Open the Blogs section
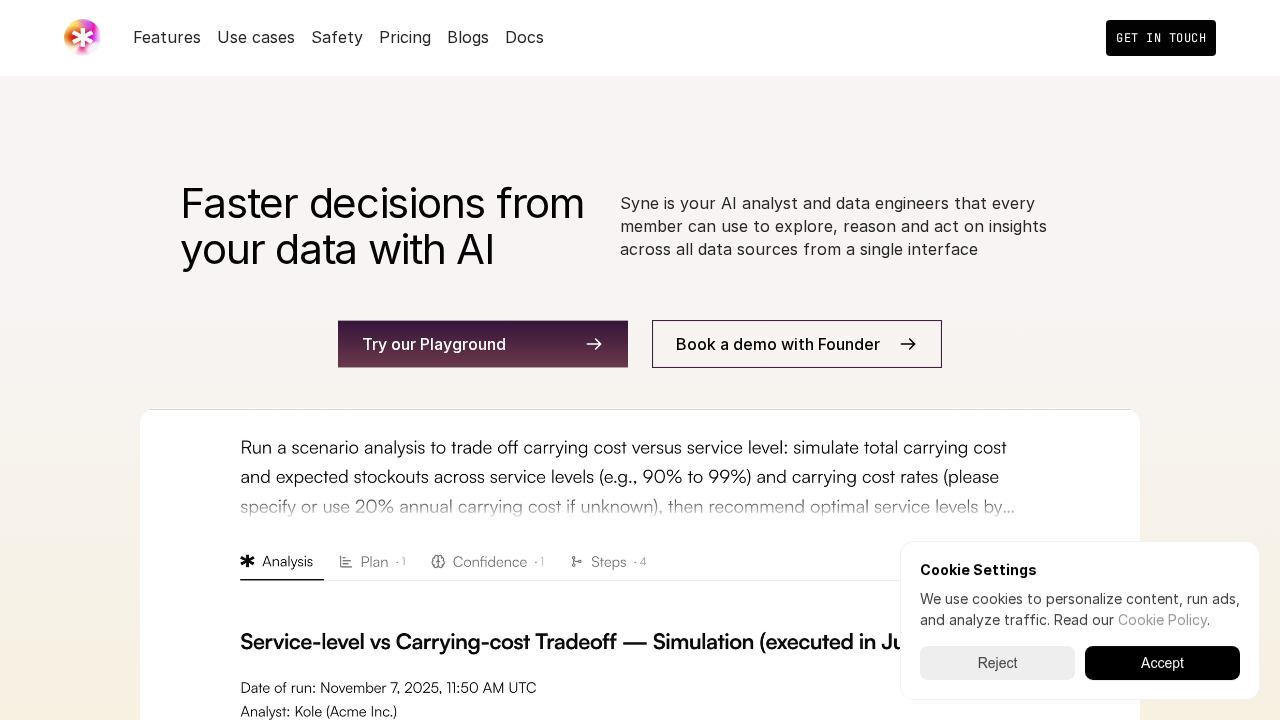 (x=468, y=38)
